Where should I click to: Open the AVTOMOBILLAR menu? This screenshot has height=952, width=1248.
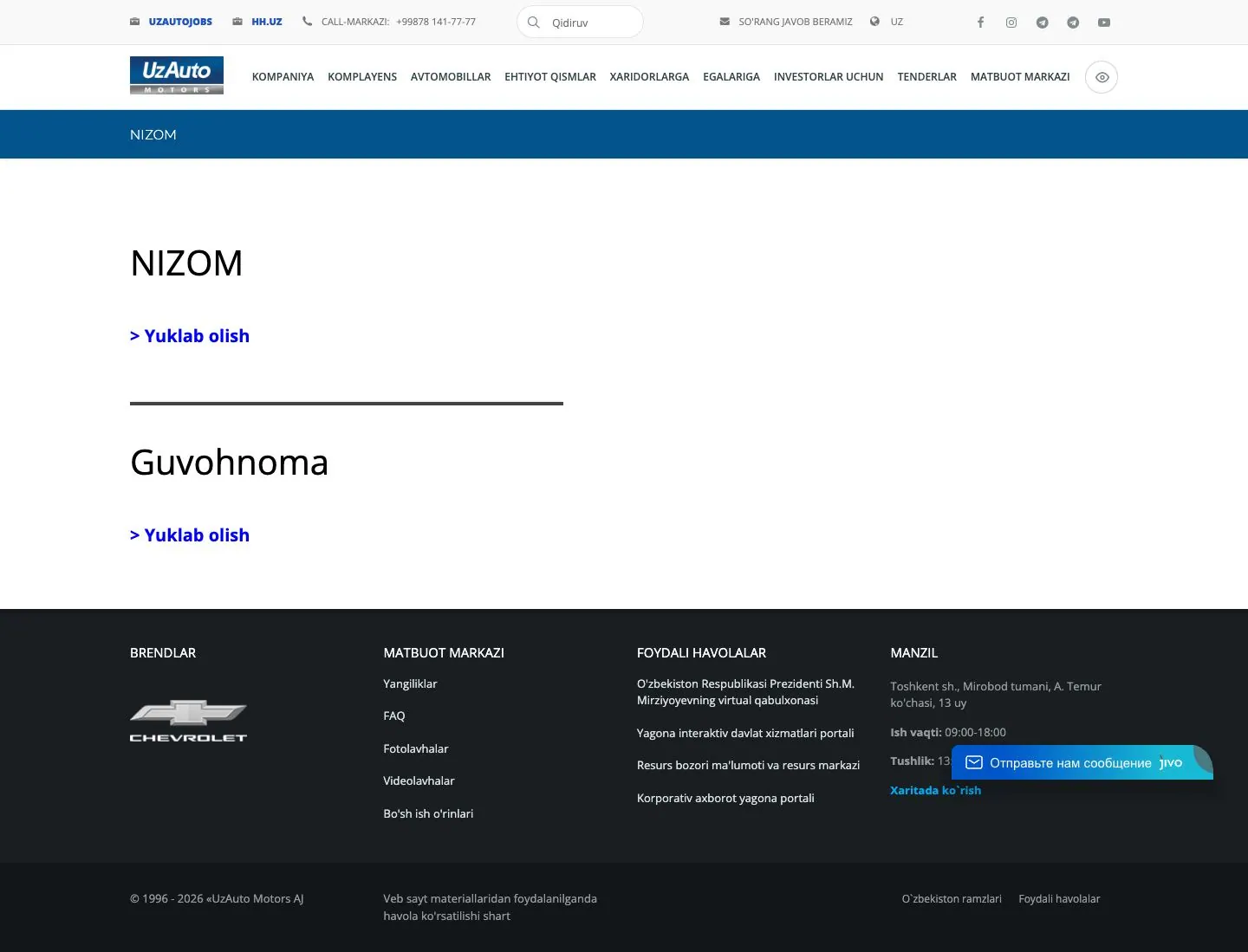[x=451, y=77]
